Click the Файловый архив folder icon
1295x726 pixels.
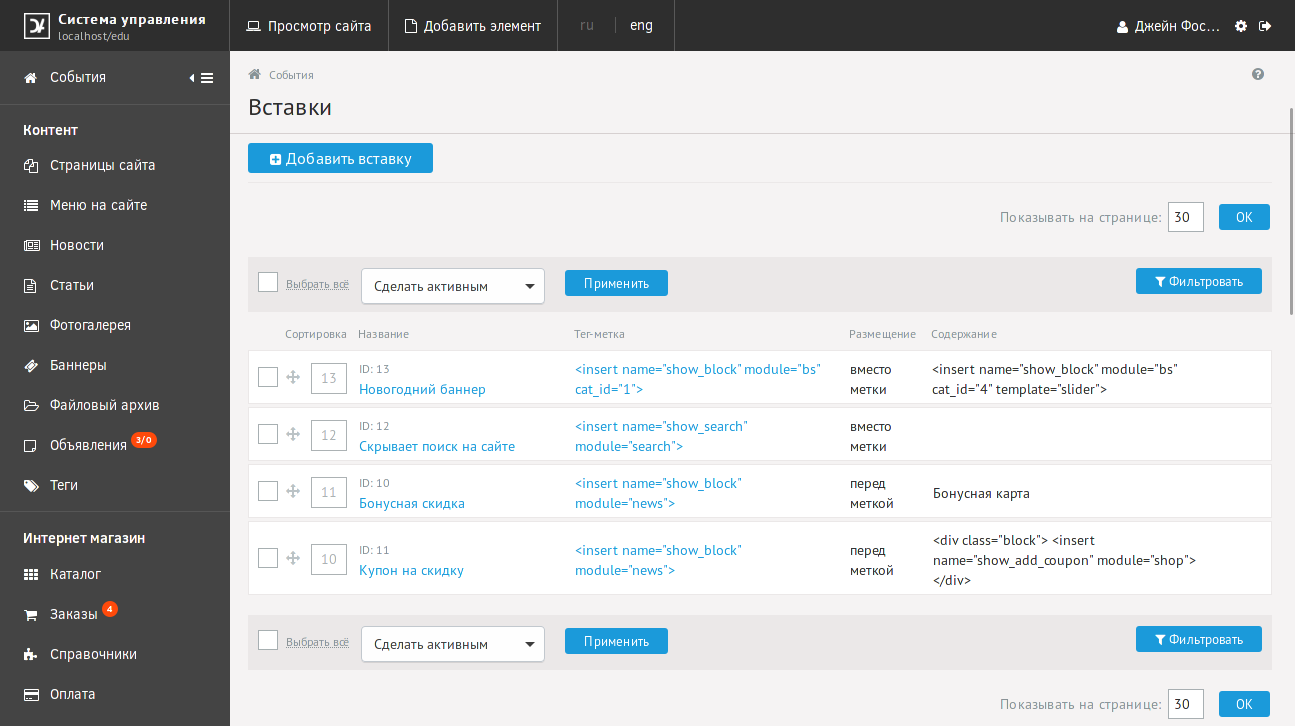point(31,405)
